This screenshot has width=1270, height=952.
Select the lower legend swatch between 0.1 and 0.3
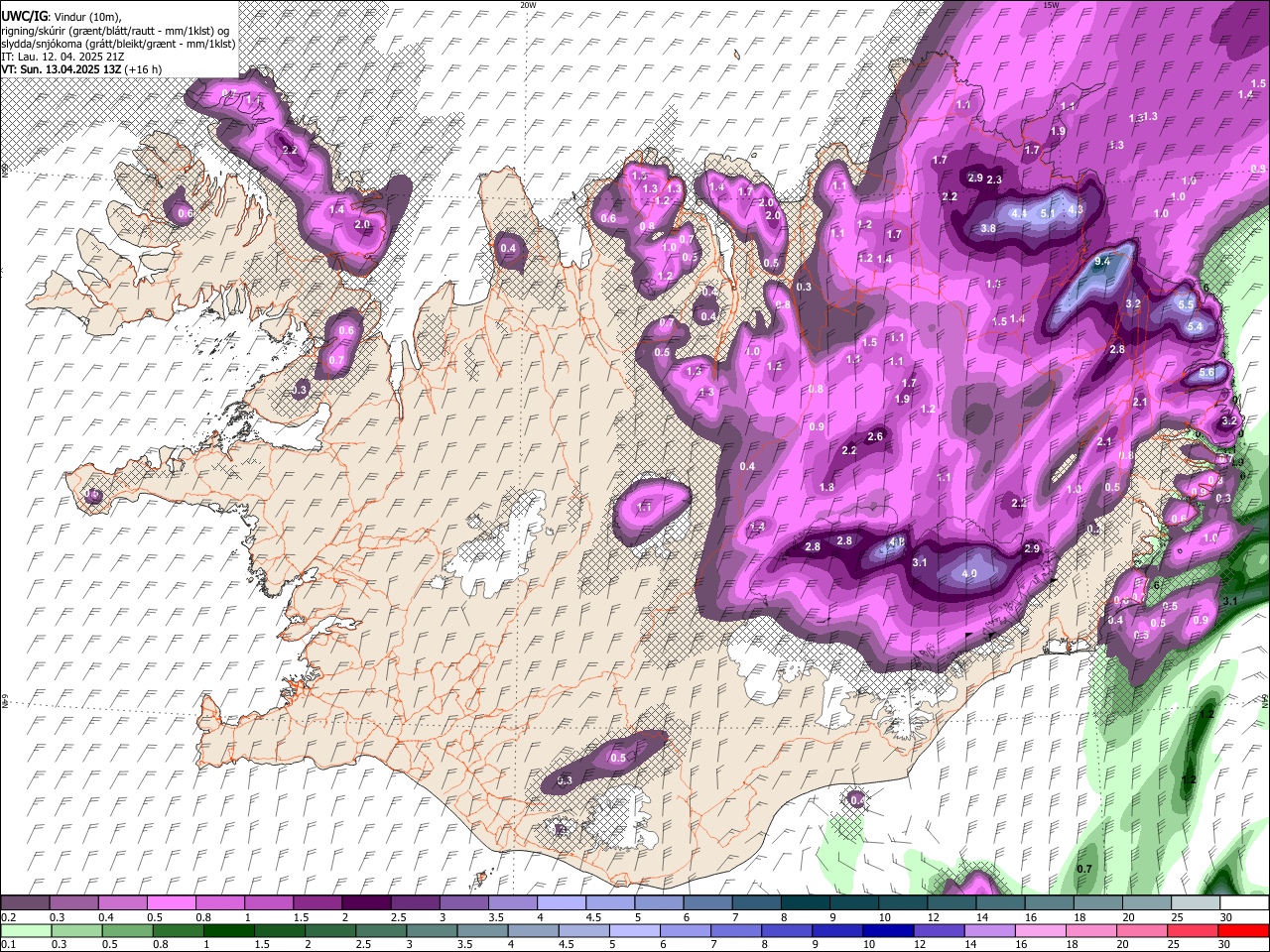pyautogui.click(x=28, y=930)
